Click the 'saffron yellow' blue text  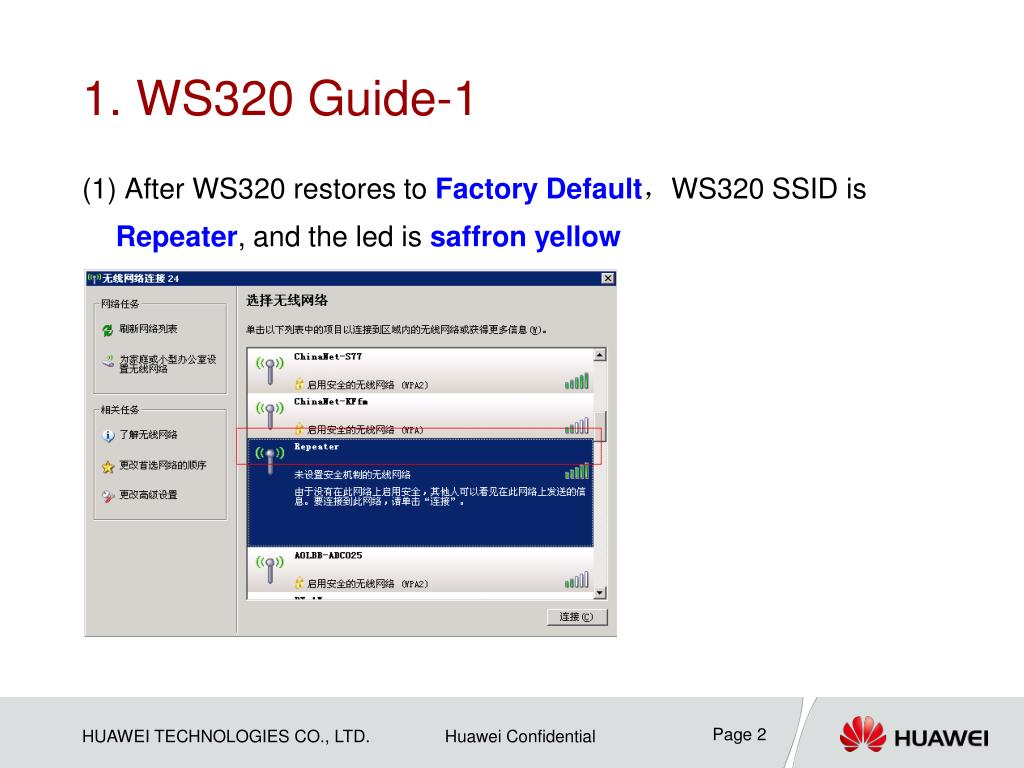tap(525, 236)
